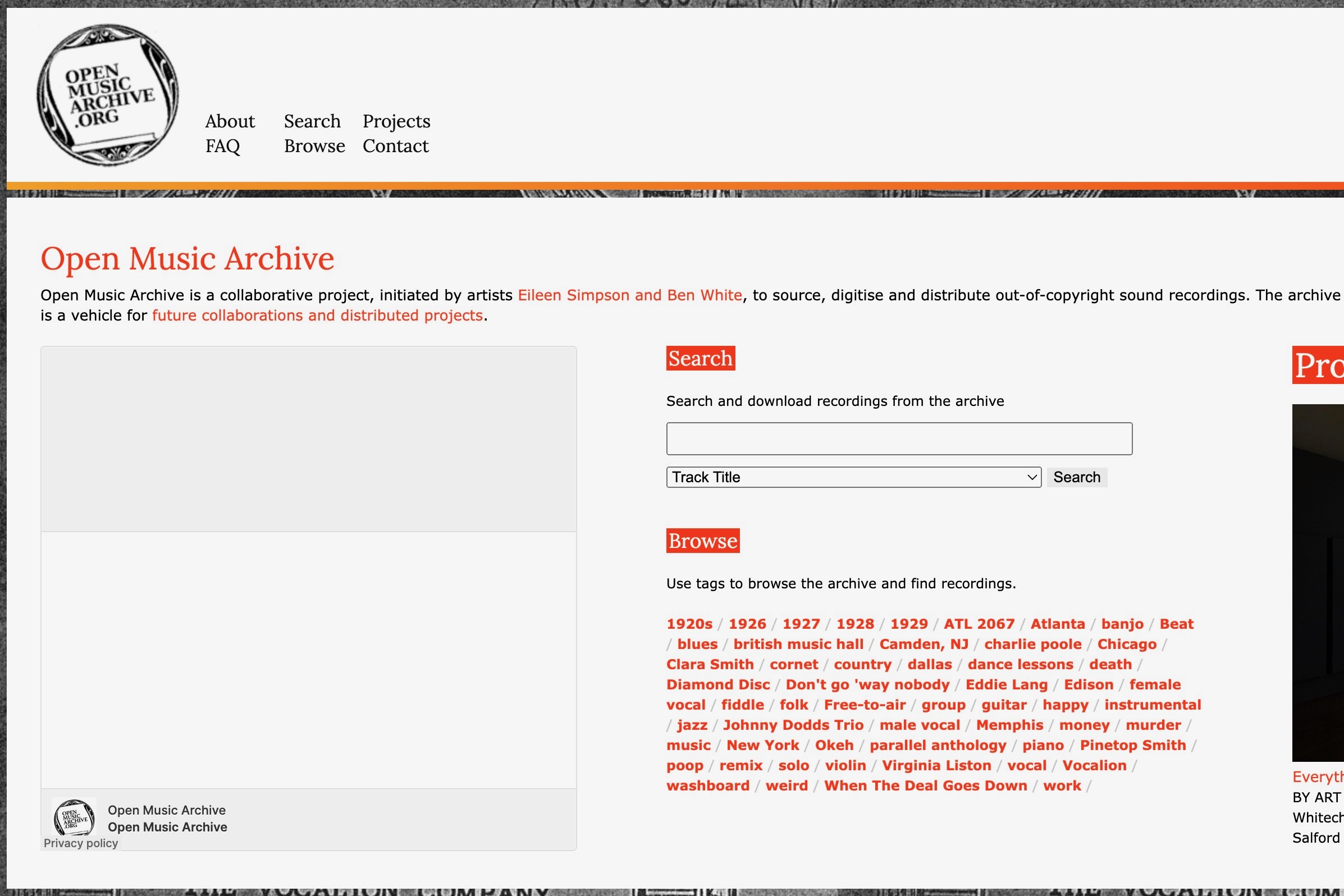Click the Projects navigation tab
1344x896 pixels.
pyautogui.click(x=396, y=120)
